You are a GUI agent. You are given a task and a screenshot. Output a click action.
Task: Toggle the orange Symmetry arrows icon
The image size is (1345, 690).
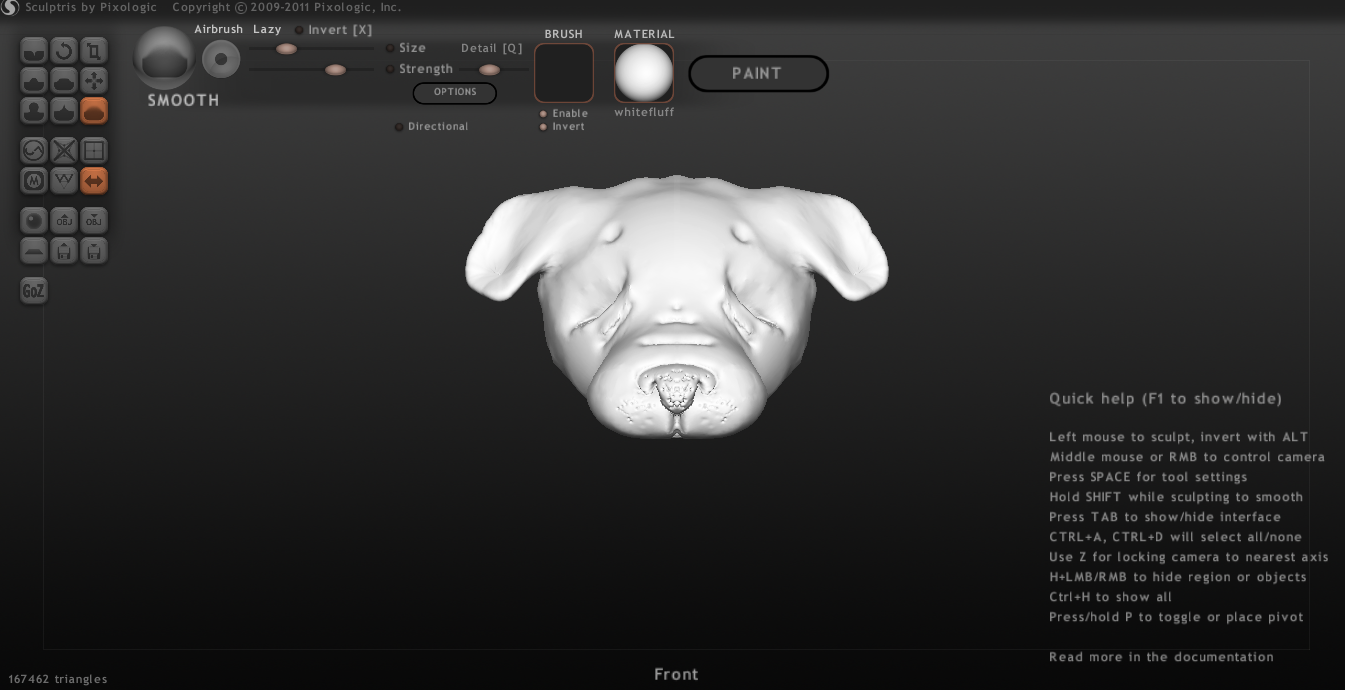click(x=94, y=181)
